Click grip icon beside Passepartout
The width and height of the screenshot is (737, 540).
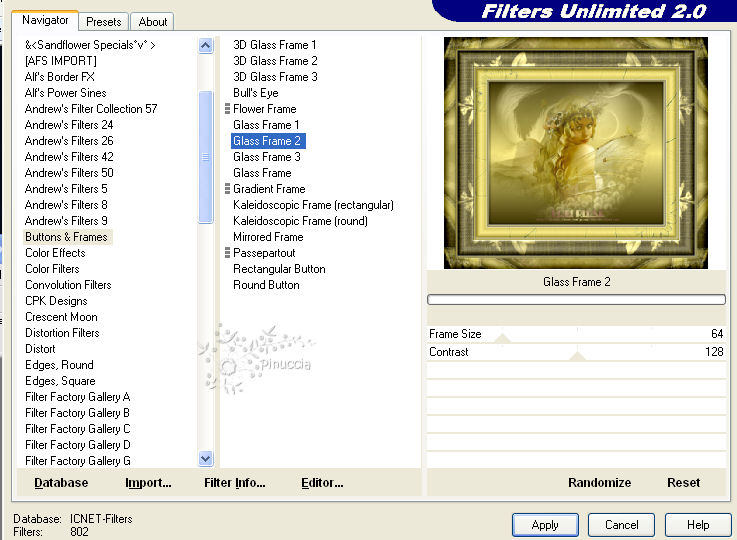tap(227, 253)
